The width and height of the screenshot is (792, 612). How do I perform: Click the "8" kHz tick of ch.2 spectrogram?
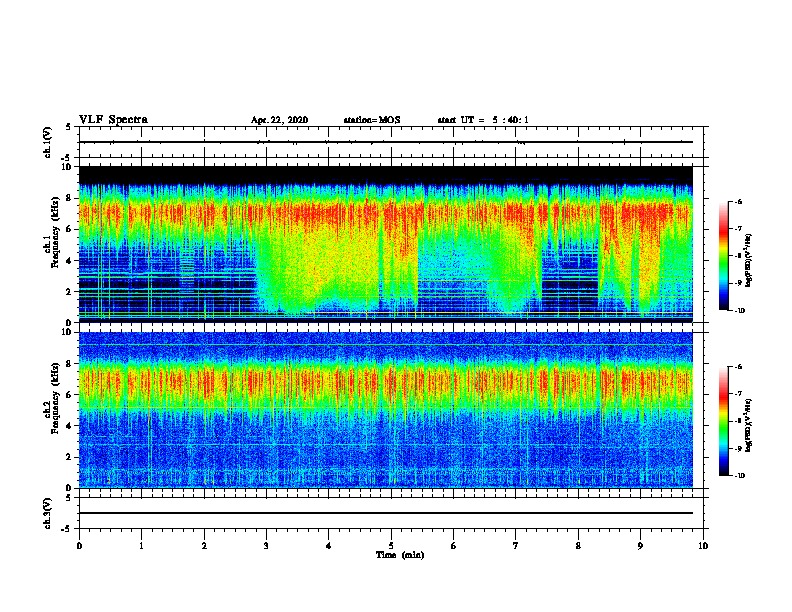69,364
